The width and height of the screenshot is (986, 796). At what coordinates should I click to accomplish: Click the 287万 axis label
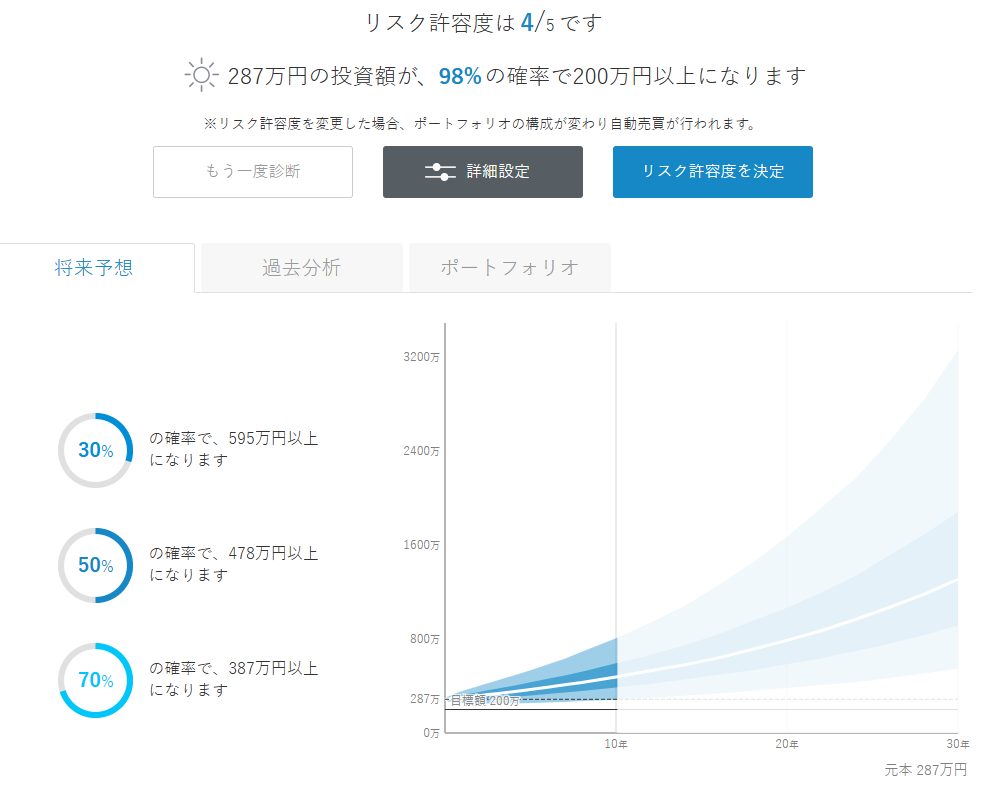(x=424, y=699)
